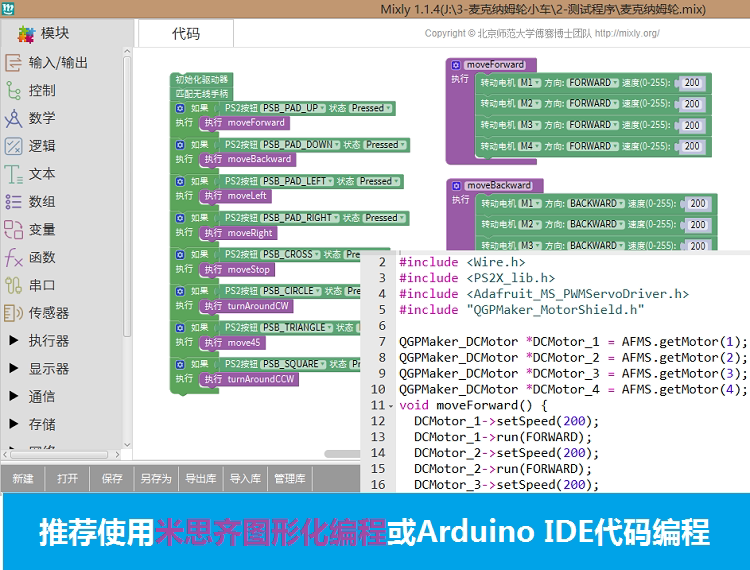Click the 模块 puzzle piece icon

point(26,33)
